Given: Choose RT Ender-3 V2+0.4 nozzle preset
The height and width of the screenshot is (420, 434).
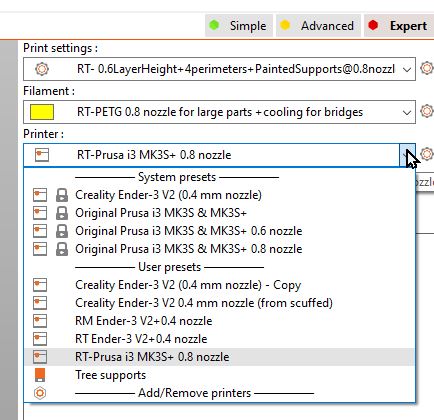Looking at the screenshot, I should pos(220,339).
